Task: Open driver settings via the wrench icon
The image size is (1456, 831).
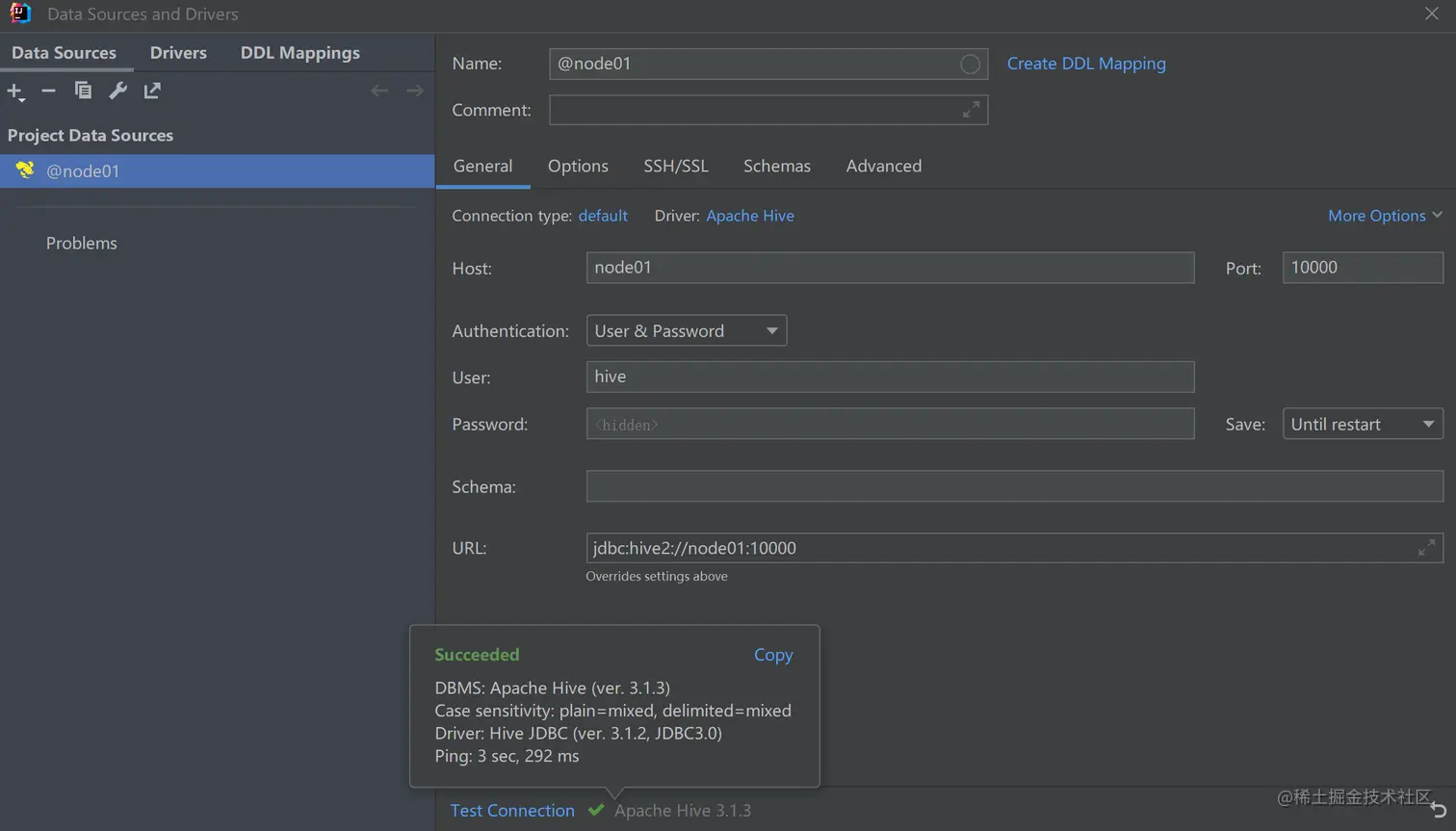Action: pyautogui.click(x=117, y=91)
